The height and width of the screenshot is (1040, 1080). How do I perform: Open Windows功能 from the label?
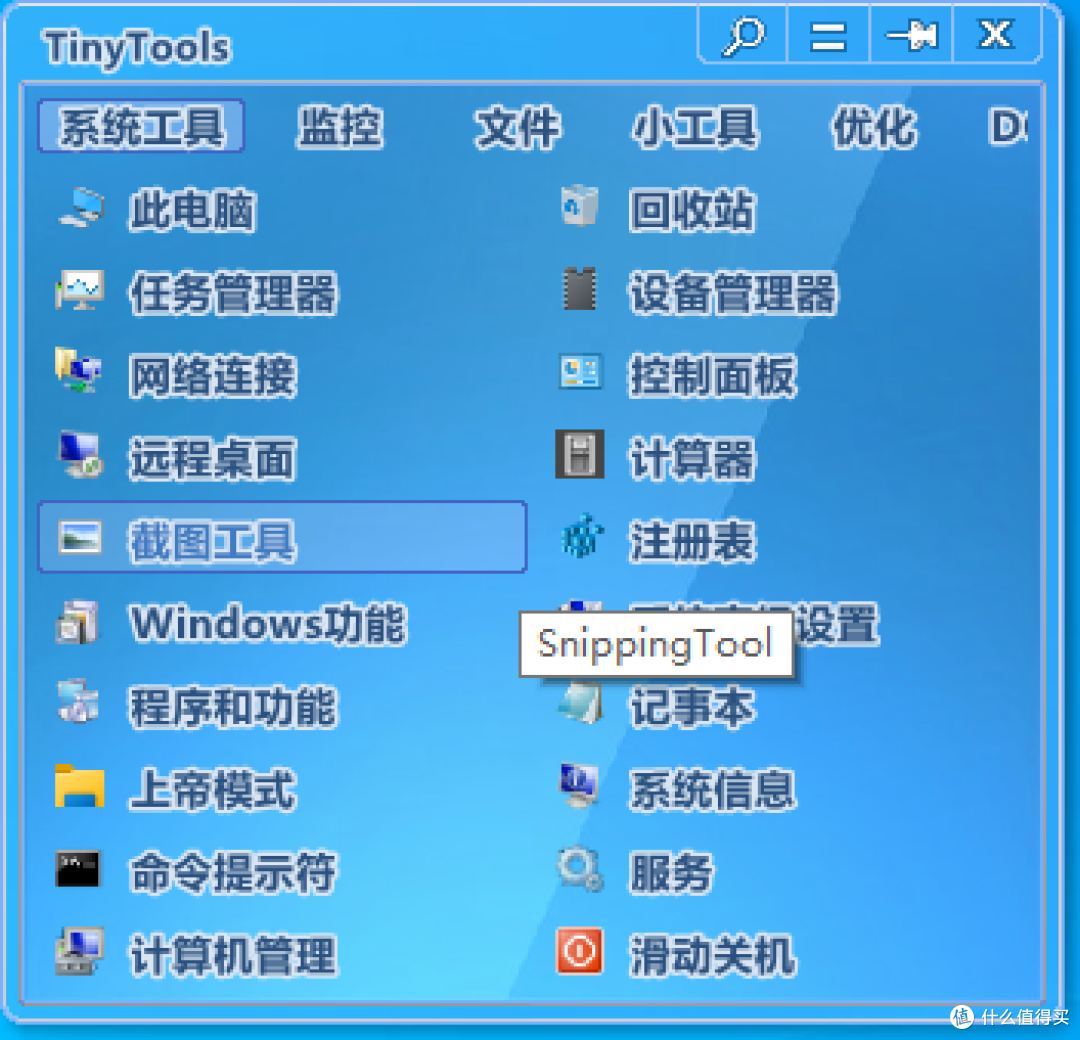pos(268,624)
